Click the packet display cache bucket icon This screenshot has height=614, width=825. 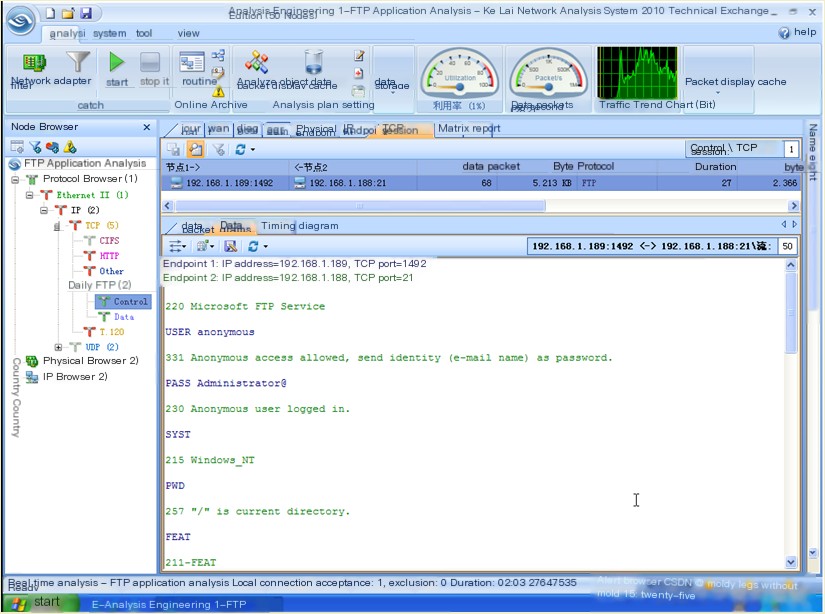[x=314, y=62]
